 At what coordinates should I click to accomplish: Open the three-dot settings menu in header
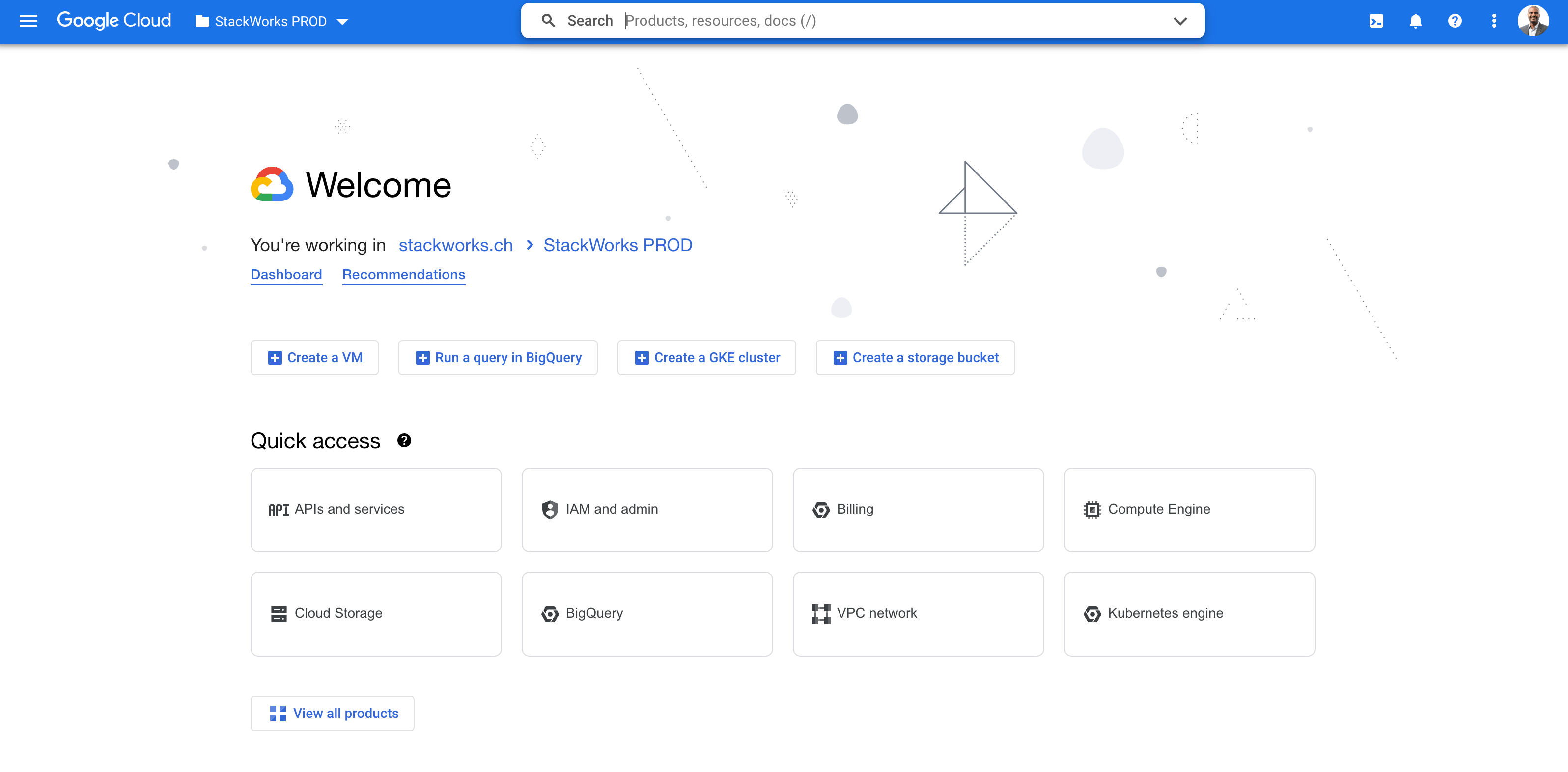1494,21
